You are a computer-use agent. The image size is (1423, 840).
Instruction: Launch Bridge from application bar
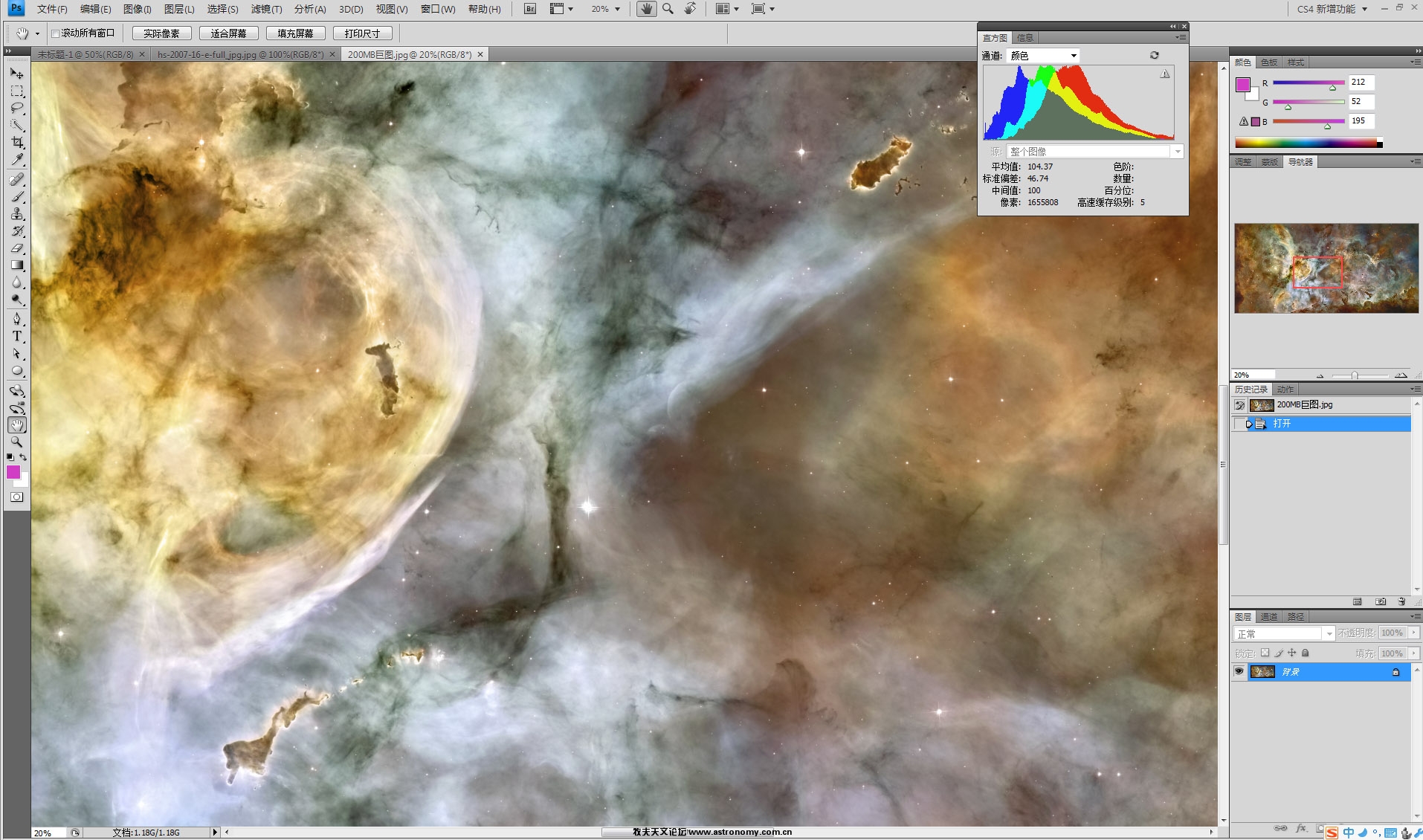pyautogui.click(x=530, y=9)
